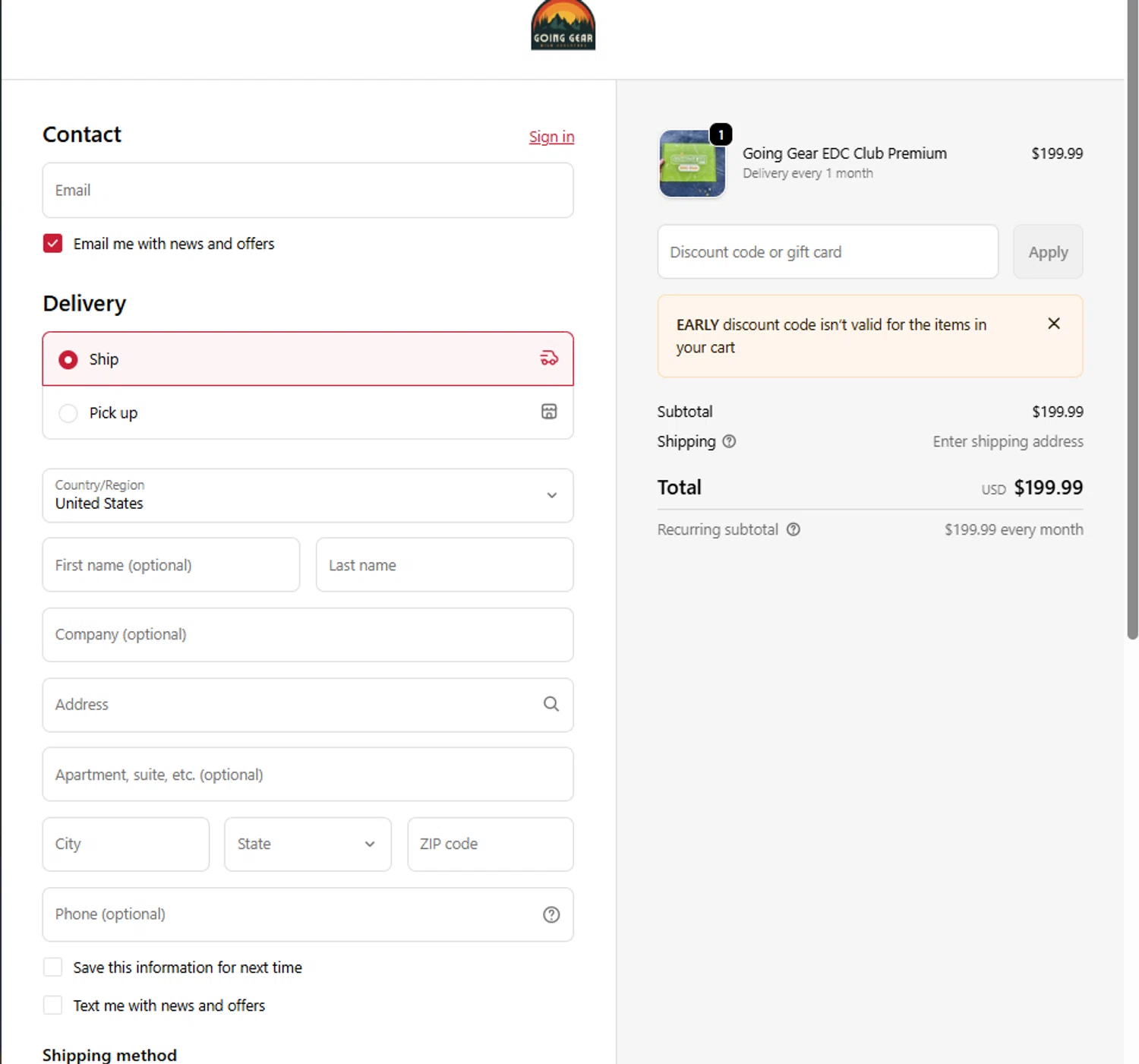
Task: Select the Ship delivery option
Action: pos(308,358)
